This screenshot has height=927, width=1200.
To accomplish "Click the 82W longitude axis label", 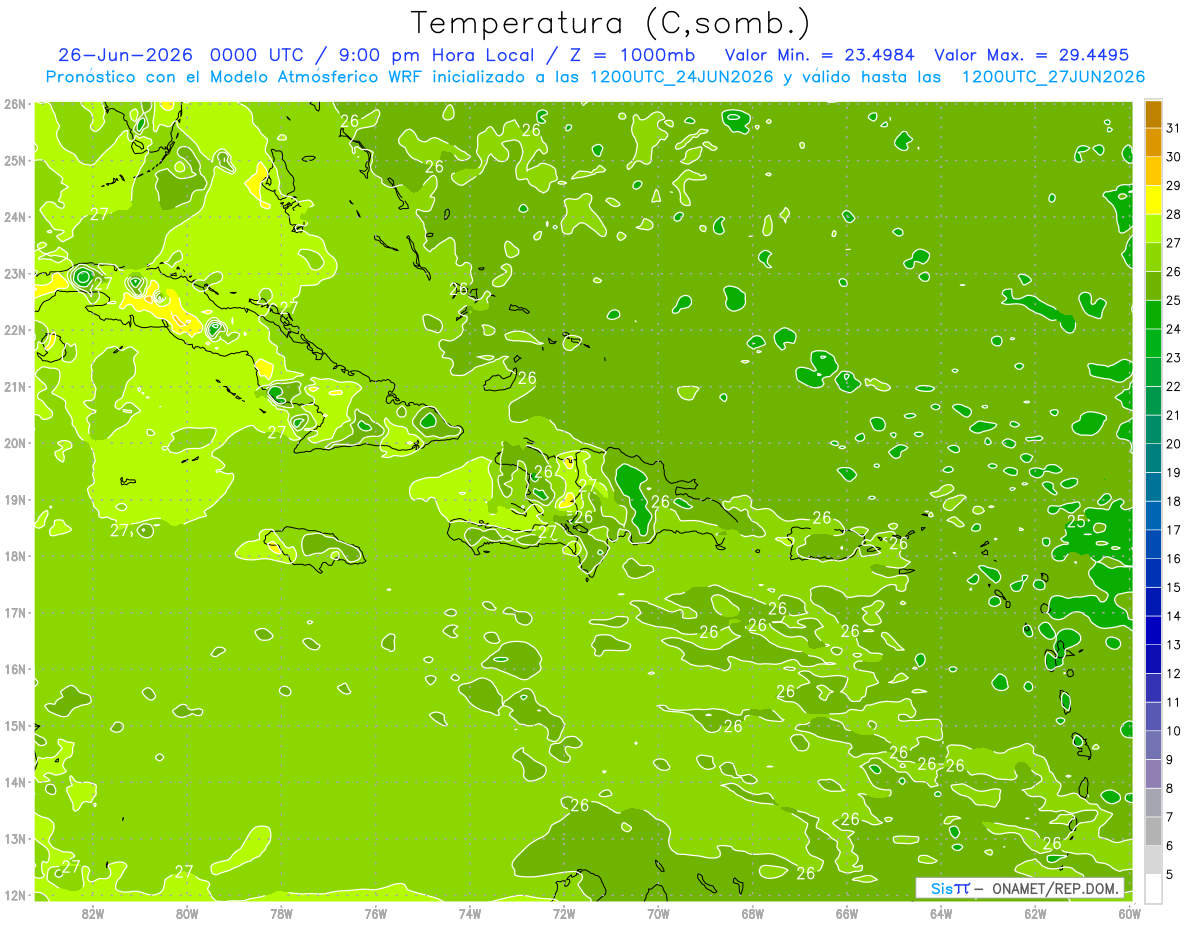I will 93,913.
